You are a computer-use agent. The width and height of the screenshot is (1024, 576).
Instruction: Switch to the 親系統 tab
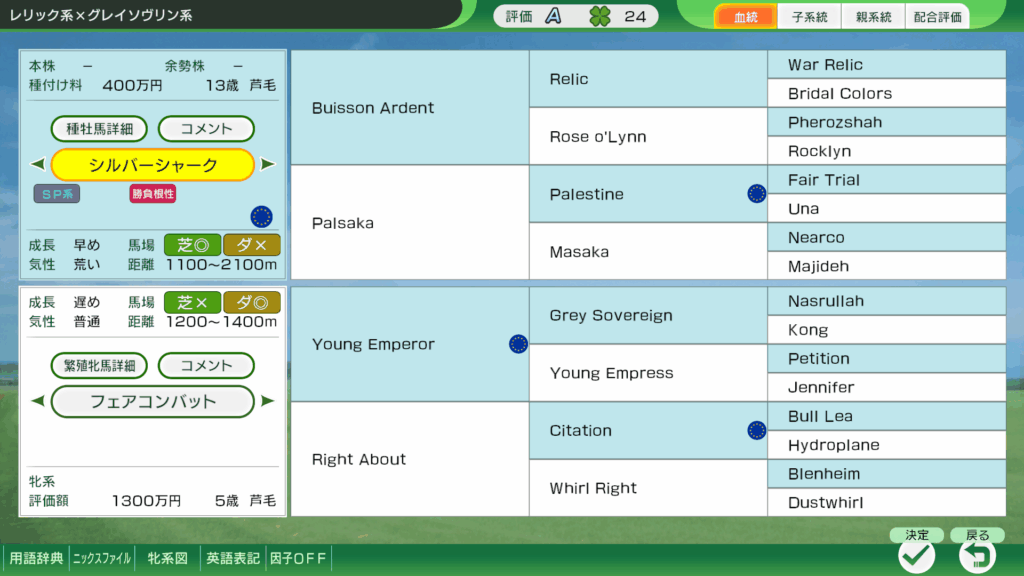874,17
